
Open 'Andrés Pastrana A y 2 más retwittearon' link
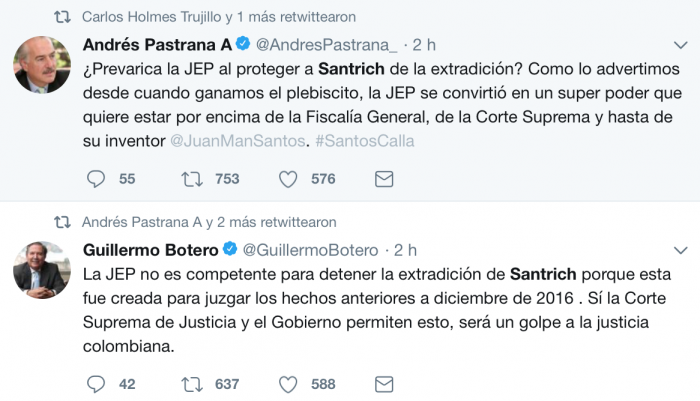pos(208,222)
